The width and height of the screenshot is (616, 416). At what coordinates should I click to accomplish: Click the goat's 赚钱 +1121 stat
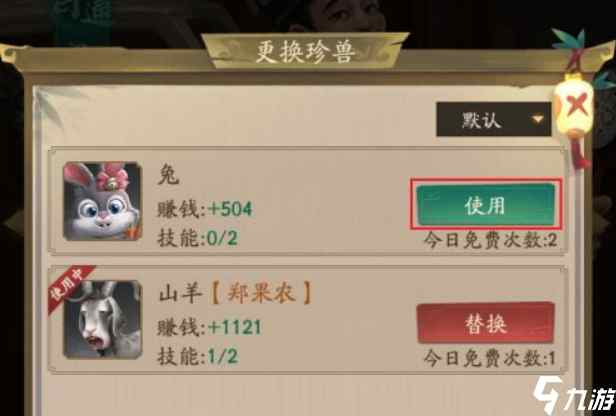point(209,327)
